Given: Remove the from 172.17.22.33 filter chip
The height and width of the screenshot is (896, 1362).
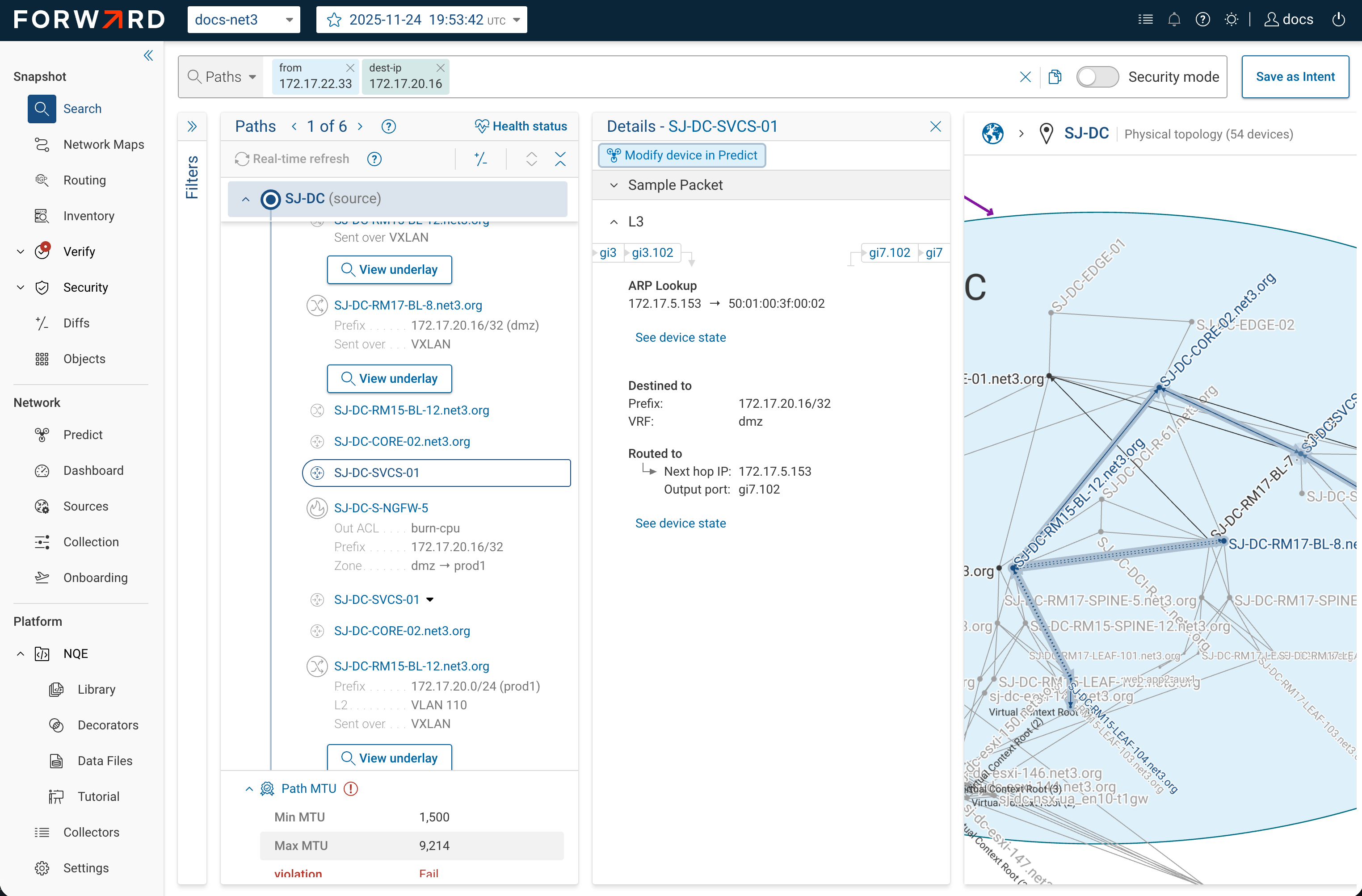Looking at the screenshot, I should tap(350, 67).
